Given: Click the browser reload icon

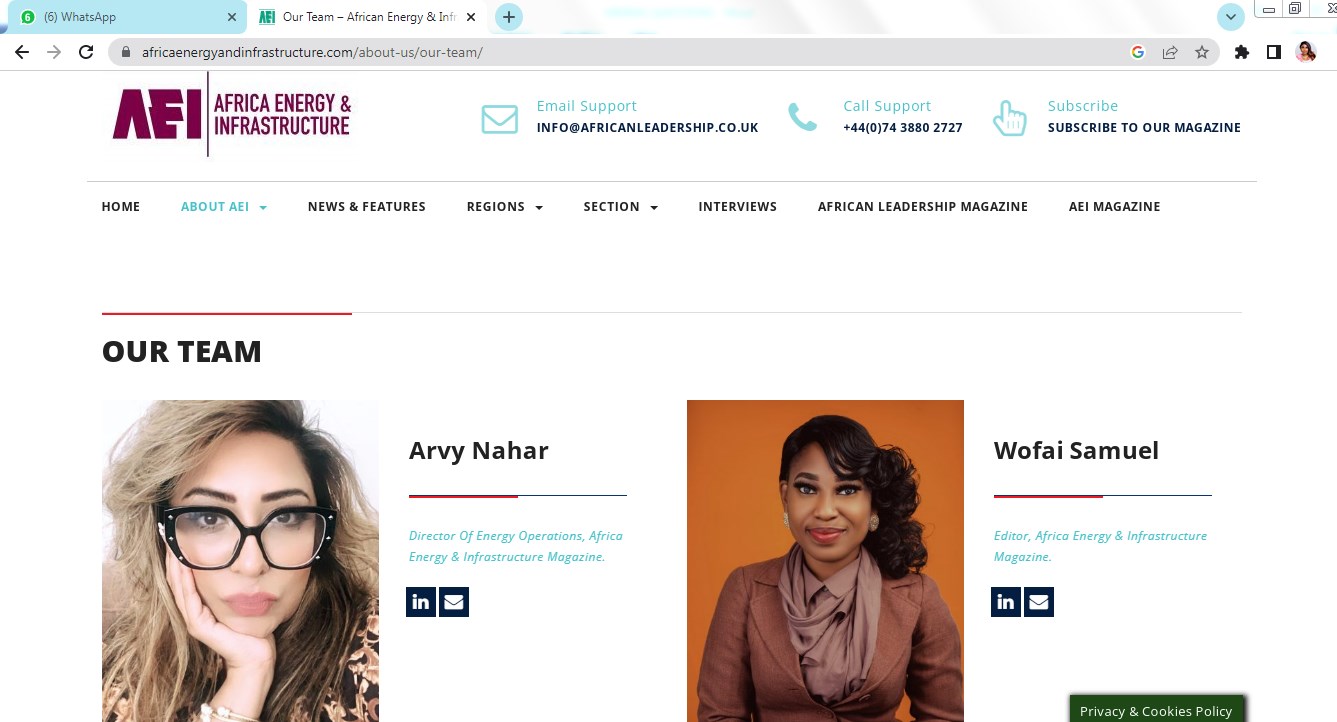Looking at the screenshot, I should click(86, 52).
